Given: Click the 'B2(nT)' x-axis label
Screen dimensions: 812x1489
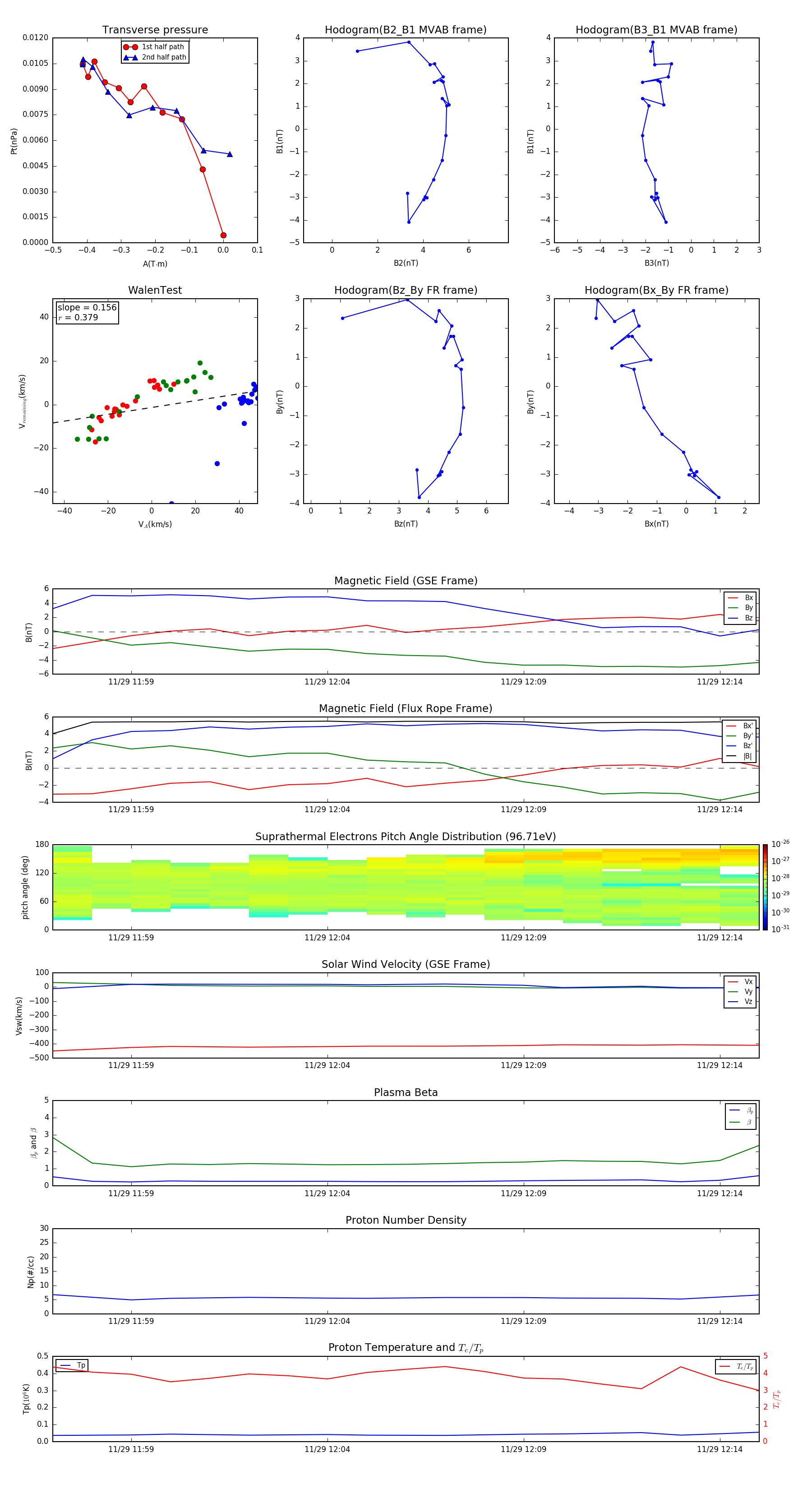Looking at the screenshot, I should coord(406,263).
